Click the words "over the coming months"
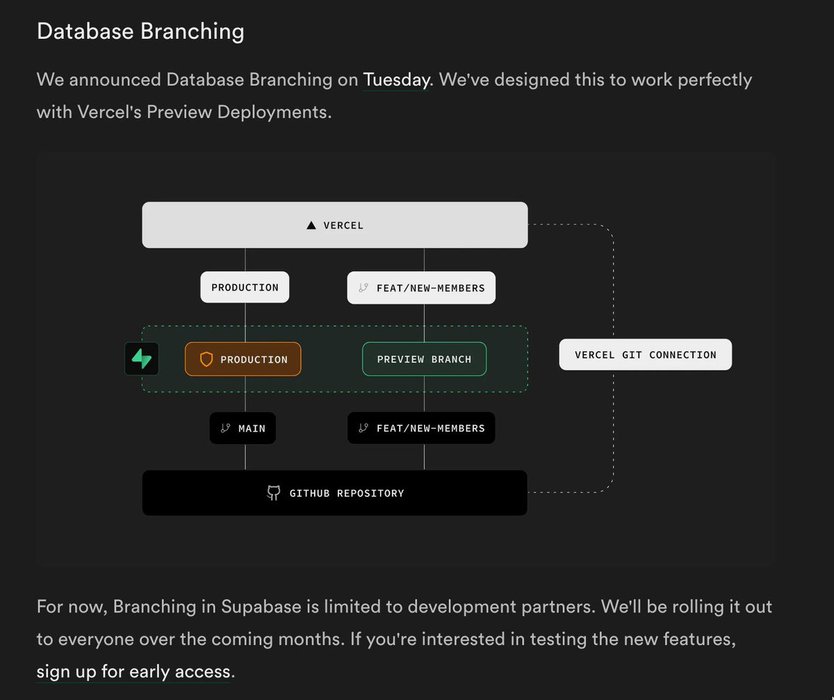The height and width of the screenshot is (700, 834). tap(241, 639)
